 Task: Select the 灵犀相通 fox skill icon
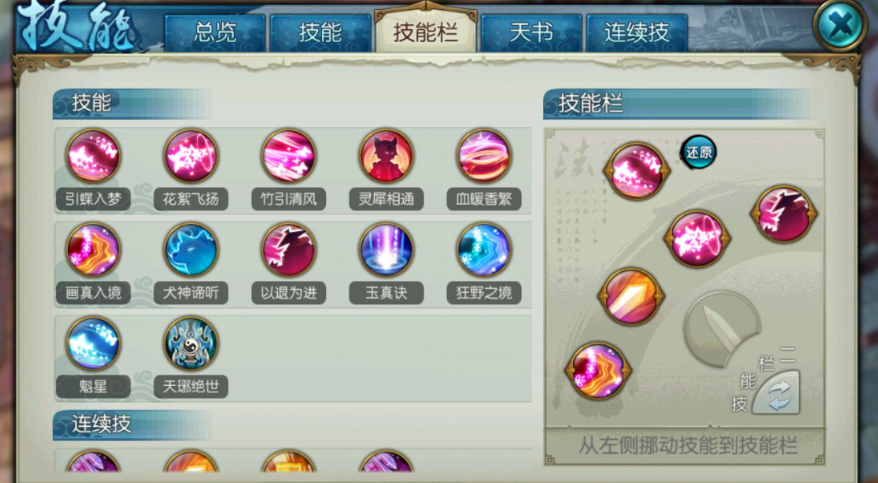(386, 156)
